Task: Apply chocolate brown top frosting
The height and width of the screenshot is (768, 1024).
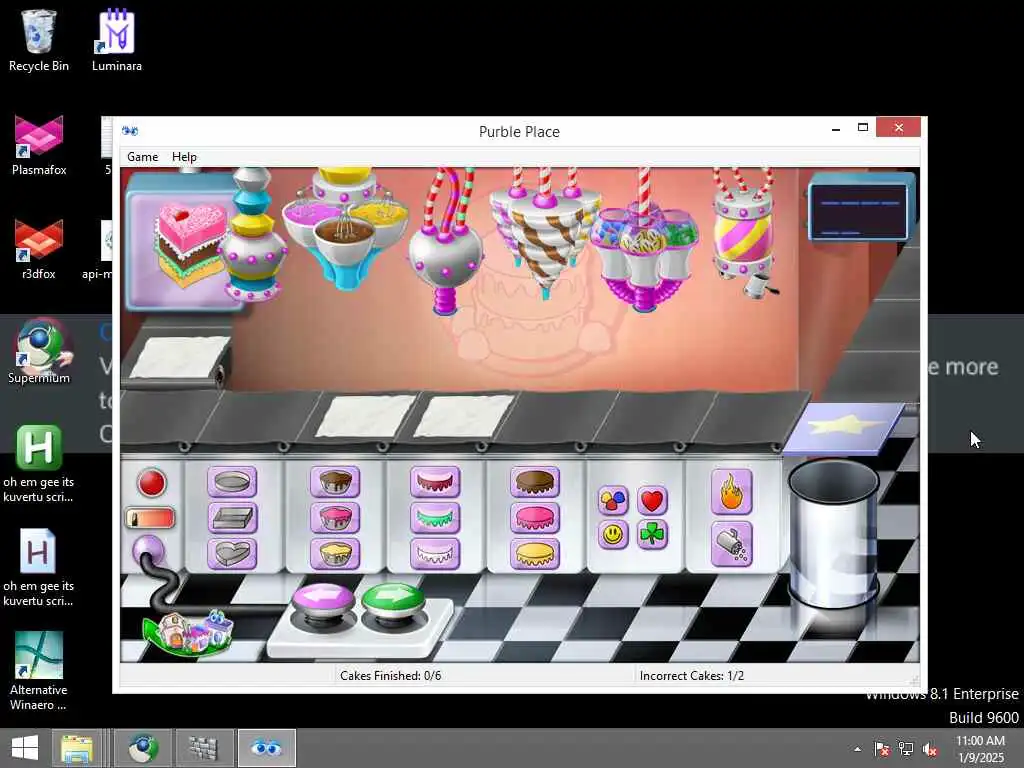Action: [x=535, y=483]
